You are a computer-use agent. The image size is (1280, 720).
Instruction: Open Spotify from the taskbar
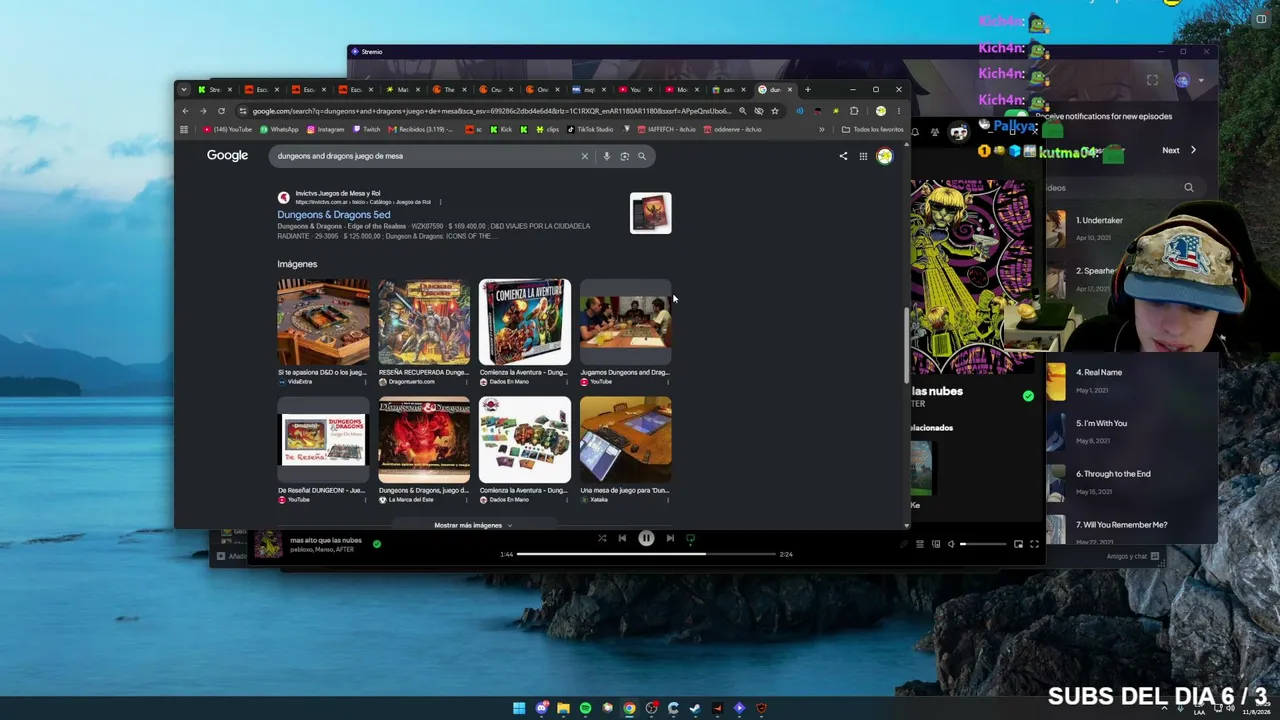coord(585,708)
